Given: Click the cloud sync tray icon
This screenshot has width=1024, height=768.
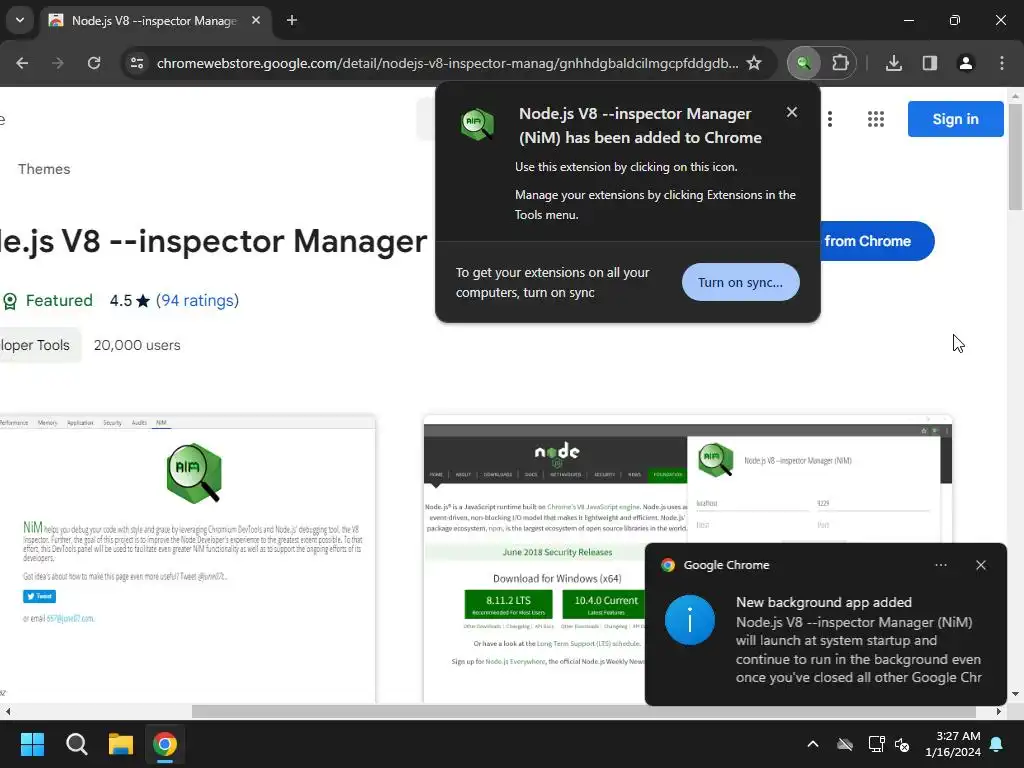Looking at the screenshot, I should coord(845,744).
